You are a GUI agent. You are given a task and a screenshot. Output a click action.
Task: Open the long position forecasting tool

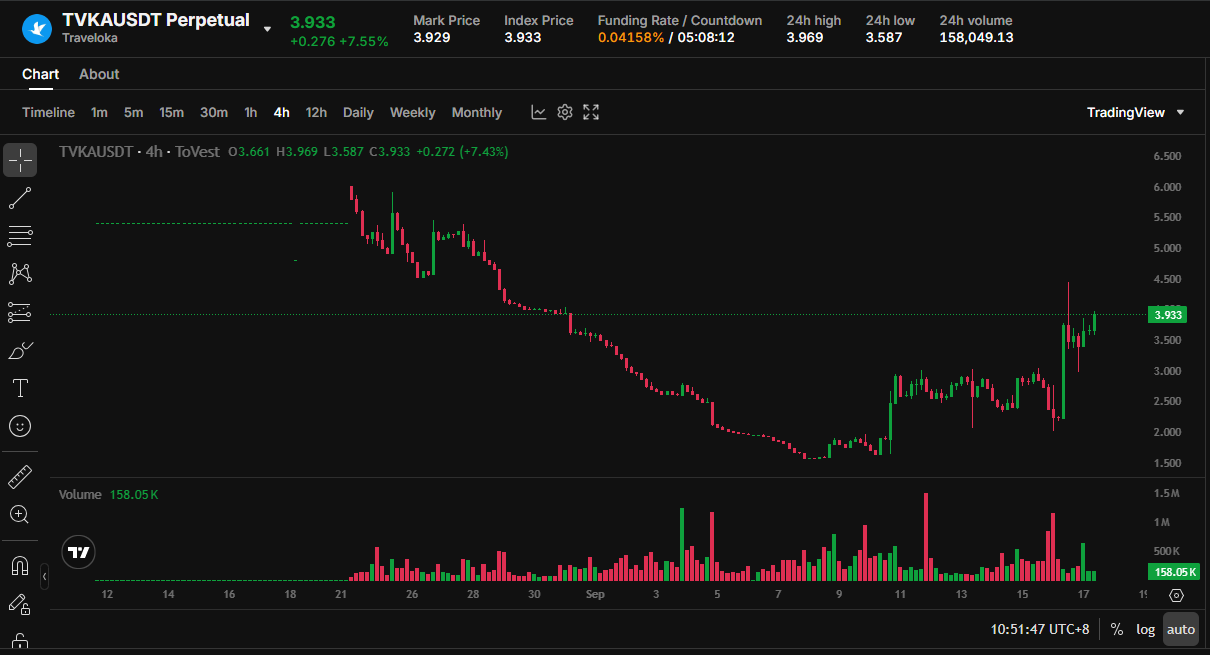click(20, 312)
